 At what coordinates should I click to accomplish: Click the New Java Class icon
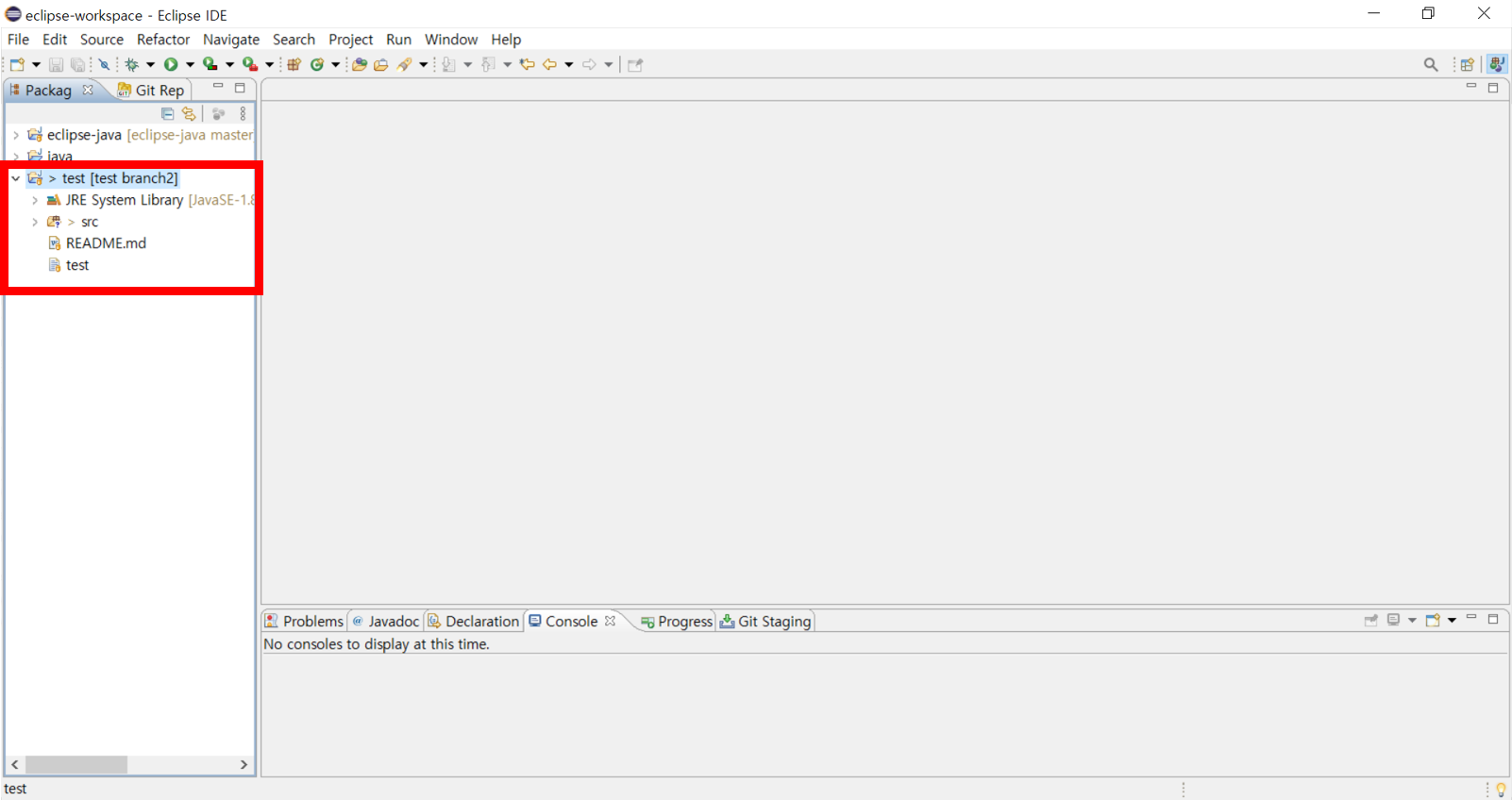[x=317, y=64]
